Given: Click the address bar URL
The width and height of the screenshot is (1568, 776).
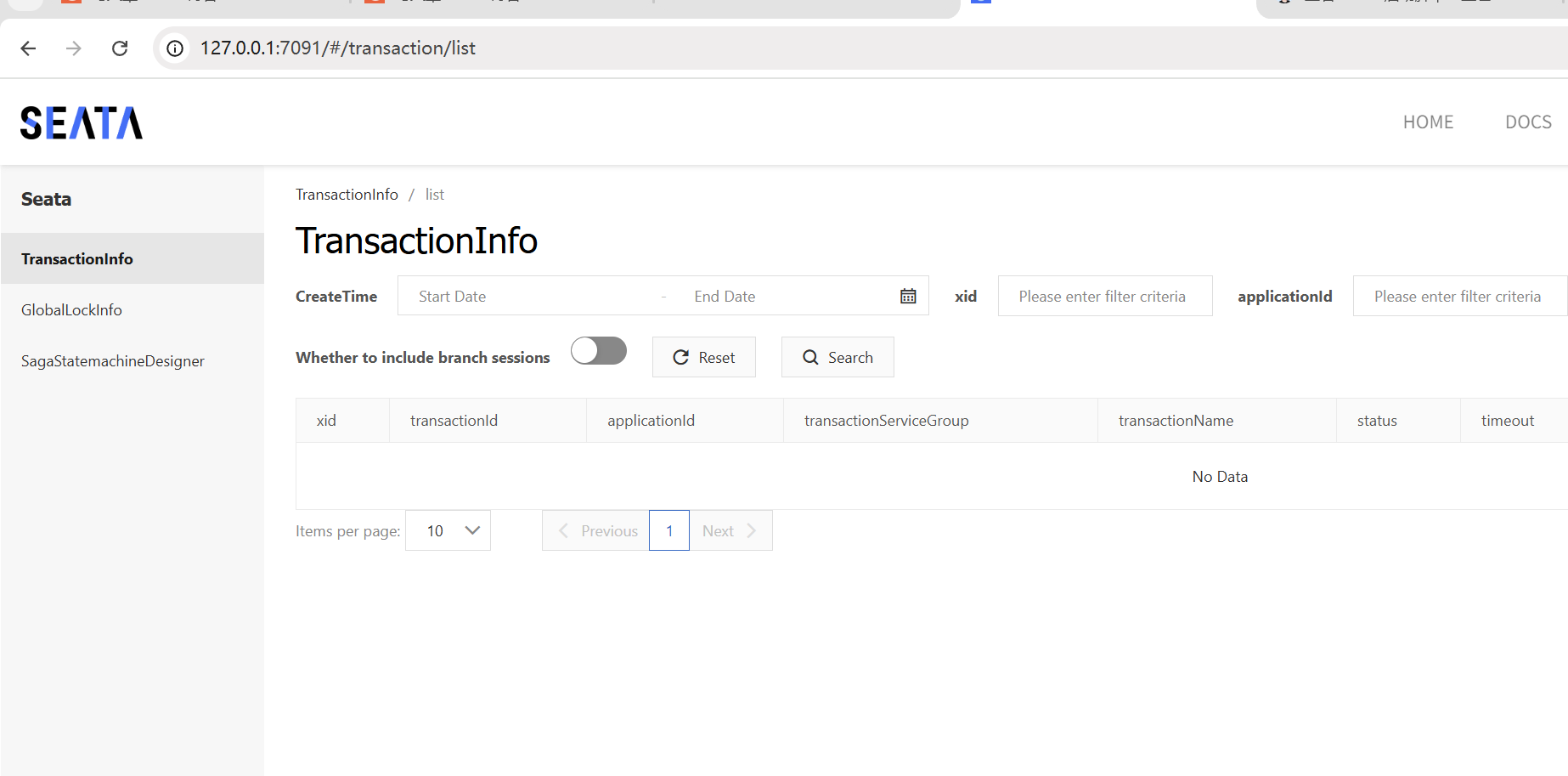Looking at the screenshot, I should pos(338,48).
